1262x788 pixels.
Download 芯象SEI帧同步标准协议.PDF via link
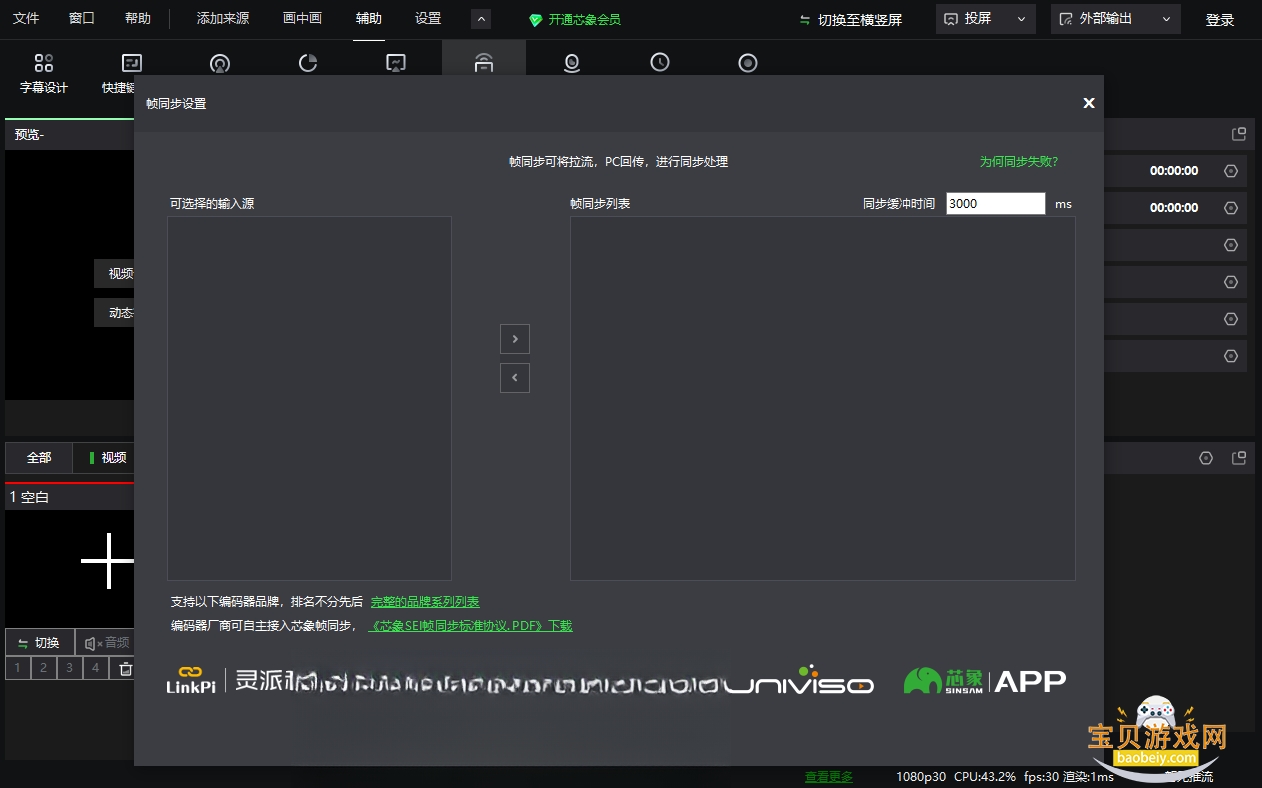(x=470, y=626)
